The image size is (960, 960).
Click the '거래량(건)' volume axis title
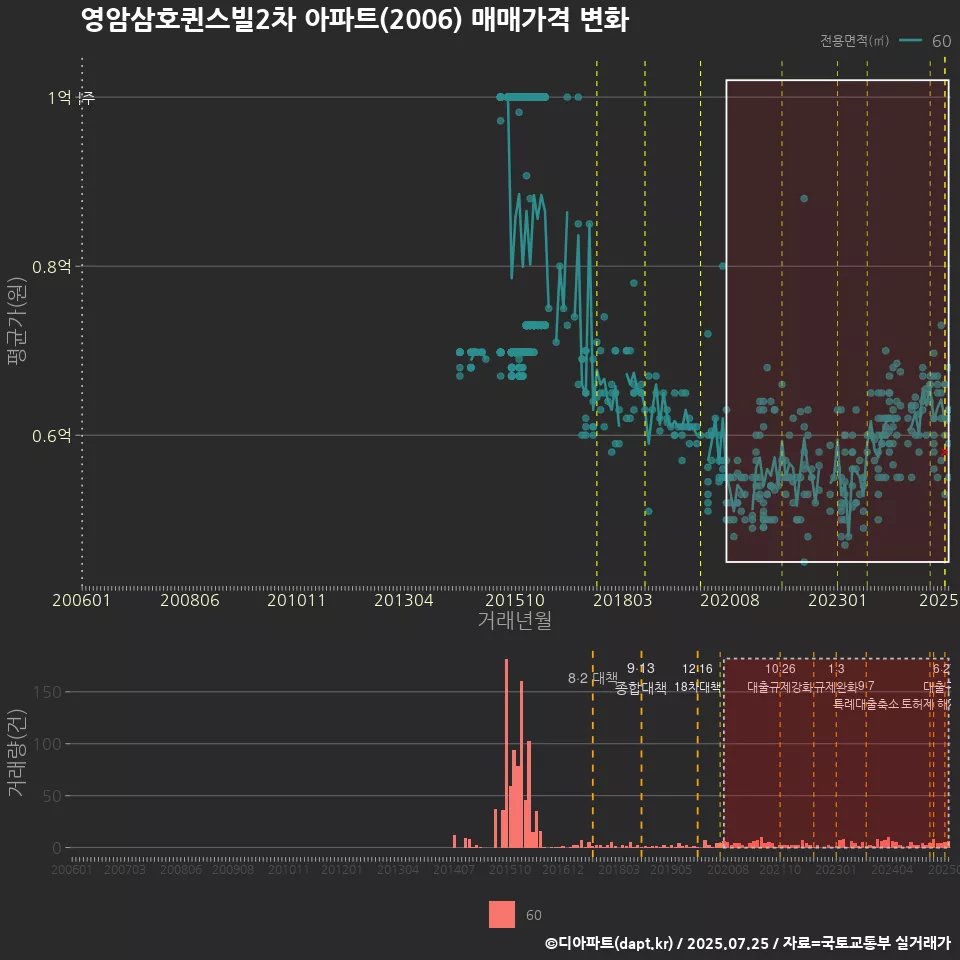pyautogui.click(x=17, y=752)
